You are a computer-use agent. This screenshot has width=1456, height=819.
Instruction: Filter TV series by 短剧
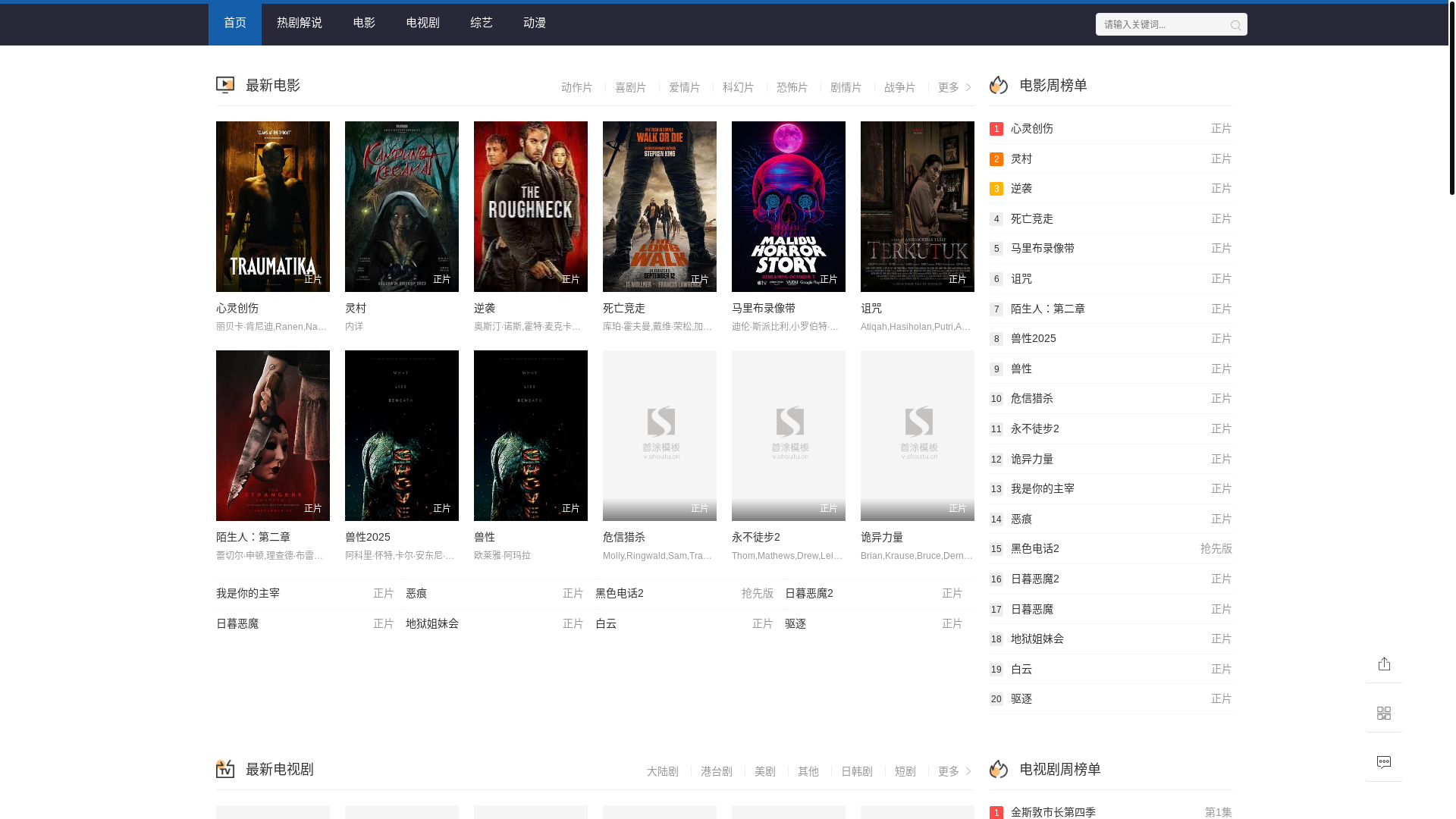[905, 771]
